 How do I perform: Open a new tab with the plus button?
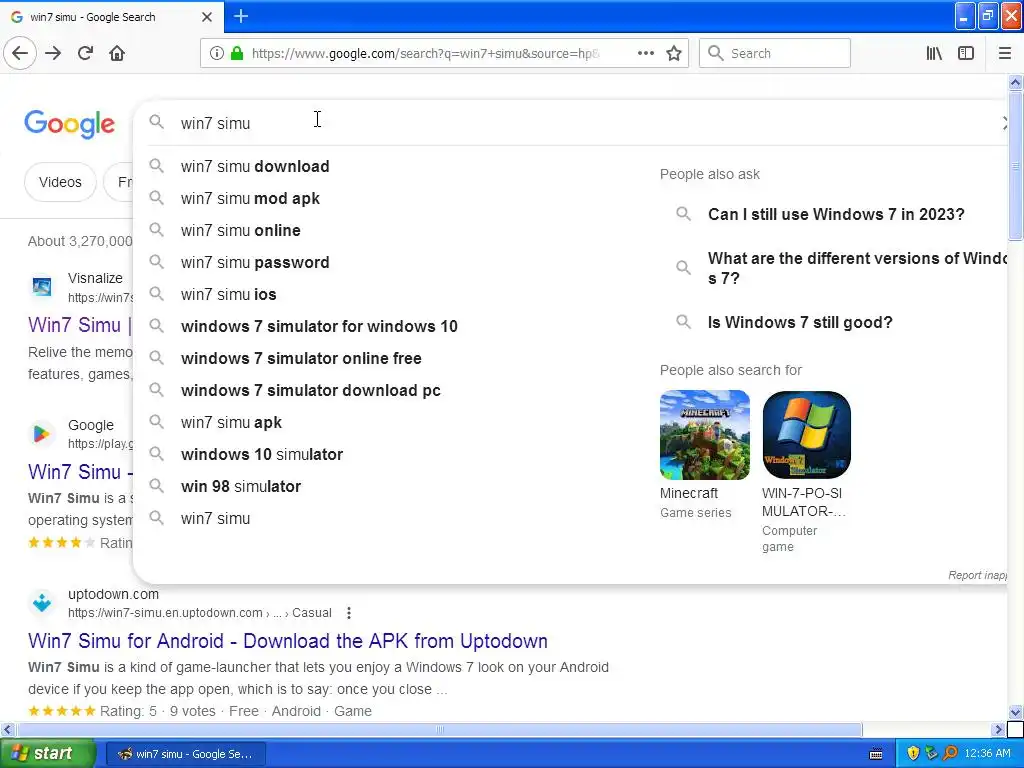(241, 16)
